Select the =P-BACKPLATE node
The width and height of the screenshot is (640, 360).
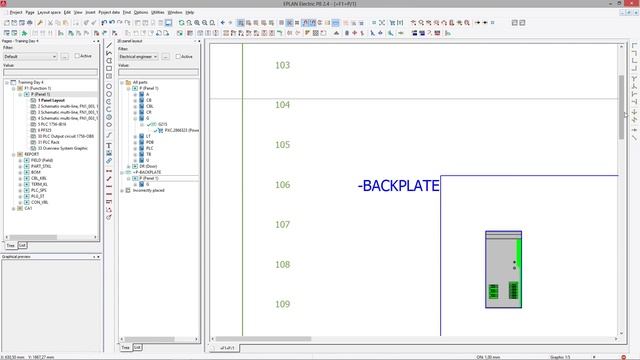point(147,172)
